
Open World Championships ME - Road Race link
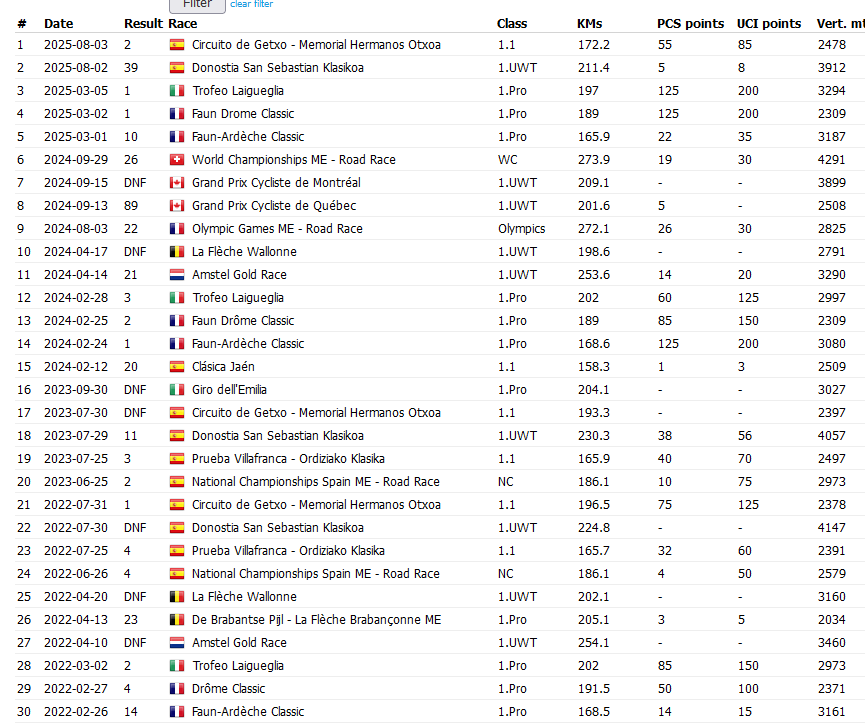(x=293, y=159)
